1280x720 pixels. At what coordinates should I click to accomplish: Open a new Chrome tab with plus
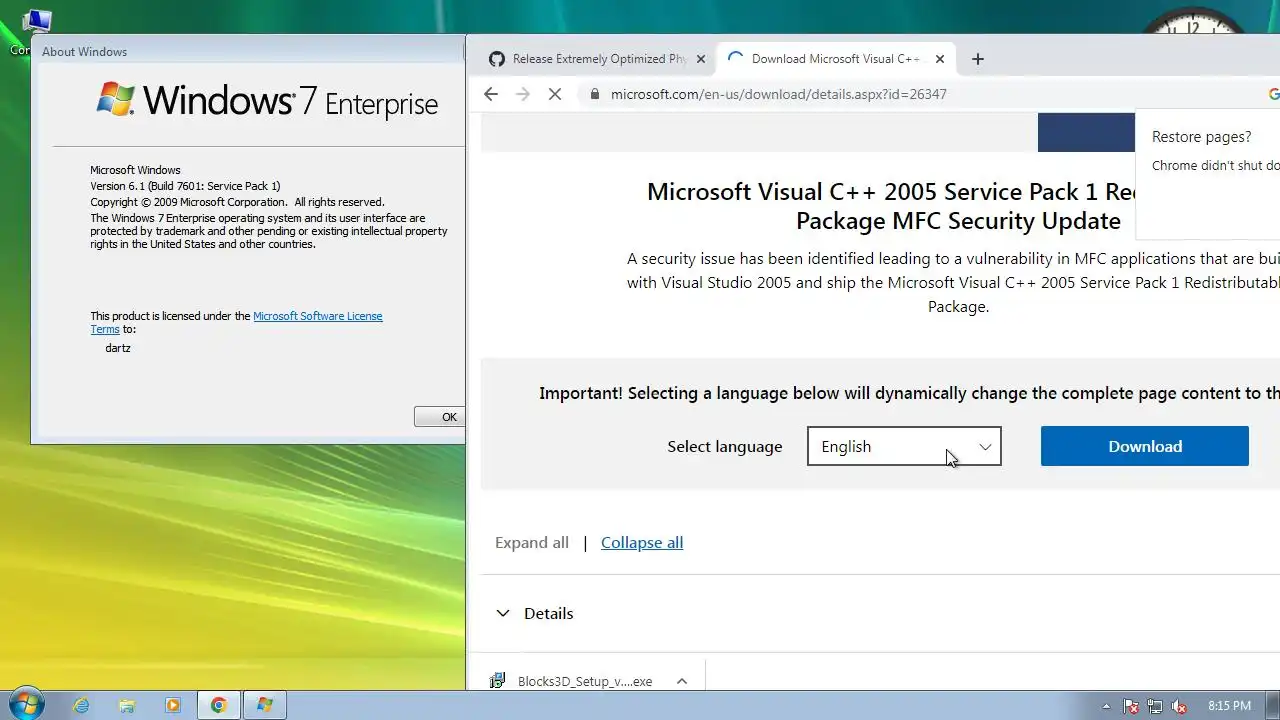(978, 59)
